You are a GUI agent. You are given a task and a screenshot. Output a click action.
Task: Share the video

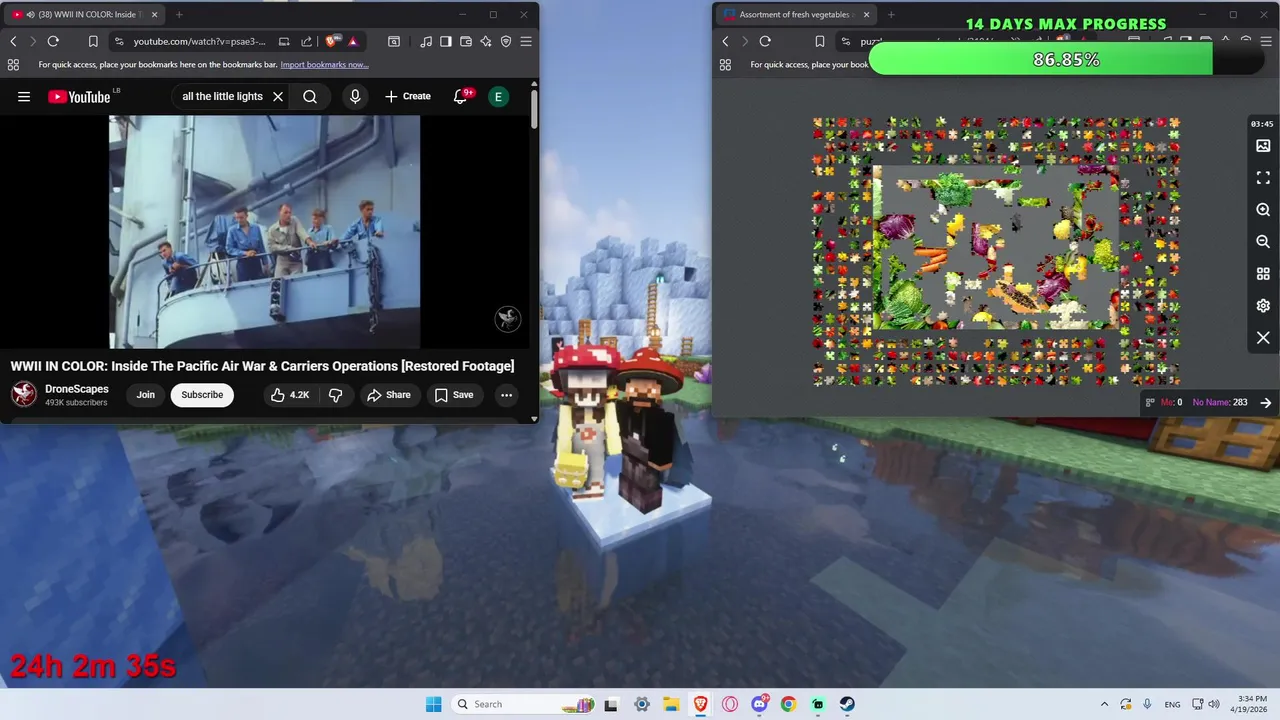(389, 394)
